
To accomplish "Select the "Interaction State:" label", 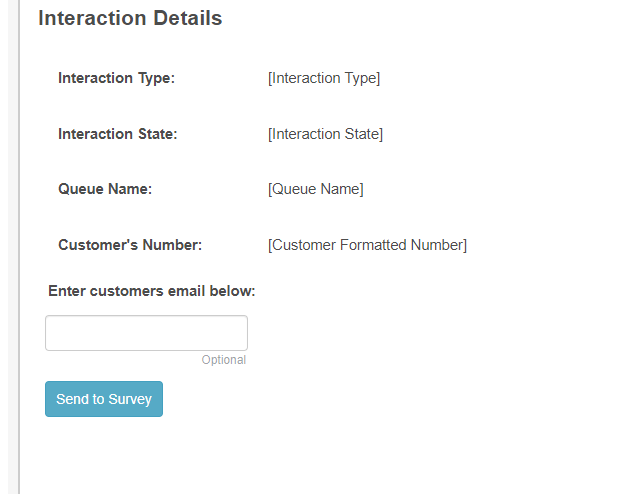I will click(x=117, y=134).
